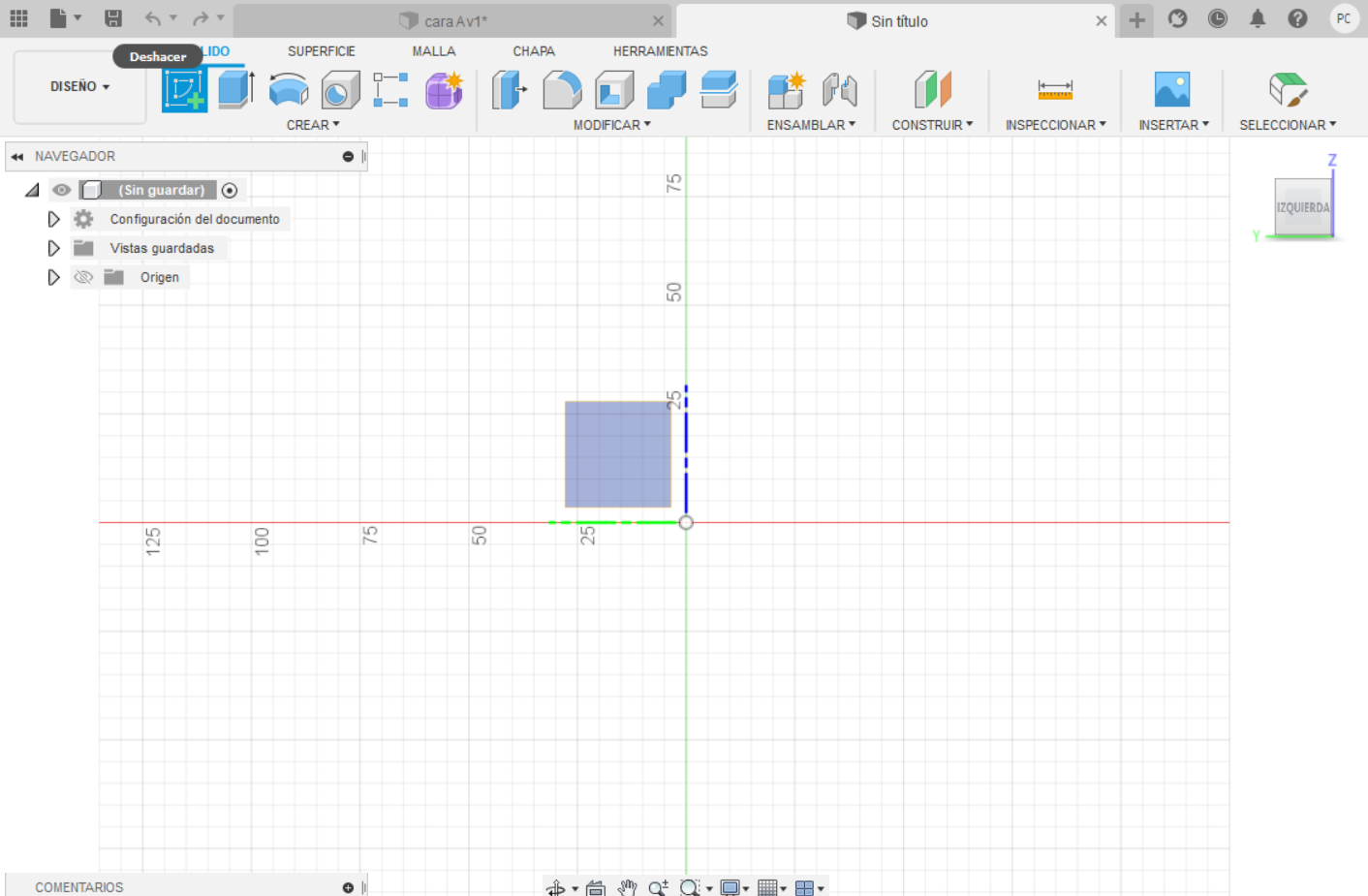Open the File menu dropdown

(x=65, y=18)
